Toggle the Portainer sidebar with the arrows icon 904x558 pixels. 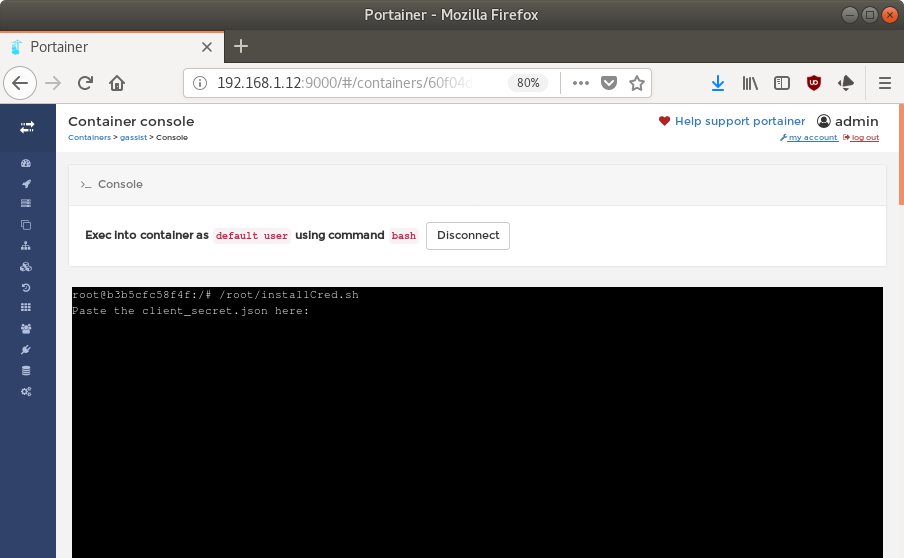27,127
